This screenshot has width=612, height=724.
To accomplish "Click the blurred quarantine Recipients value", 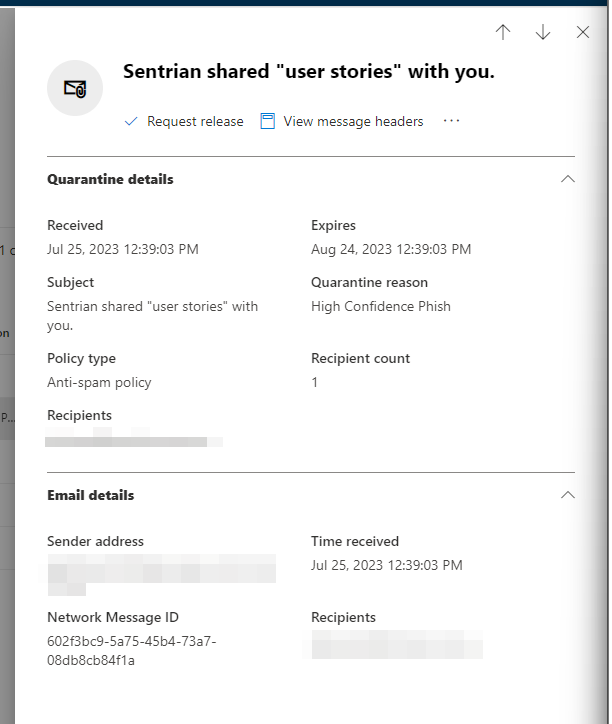I will coord(134,437).
